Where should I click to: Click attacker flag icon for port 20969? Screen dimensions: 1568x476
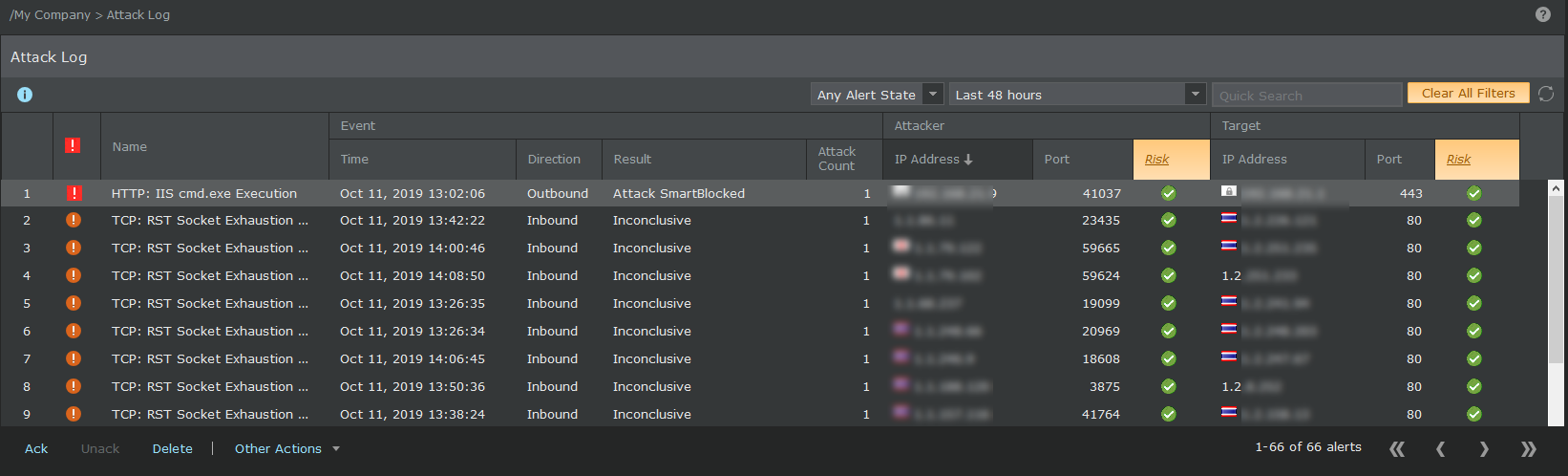pos(901,329)
